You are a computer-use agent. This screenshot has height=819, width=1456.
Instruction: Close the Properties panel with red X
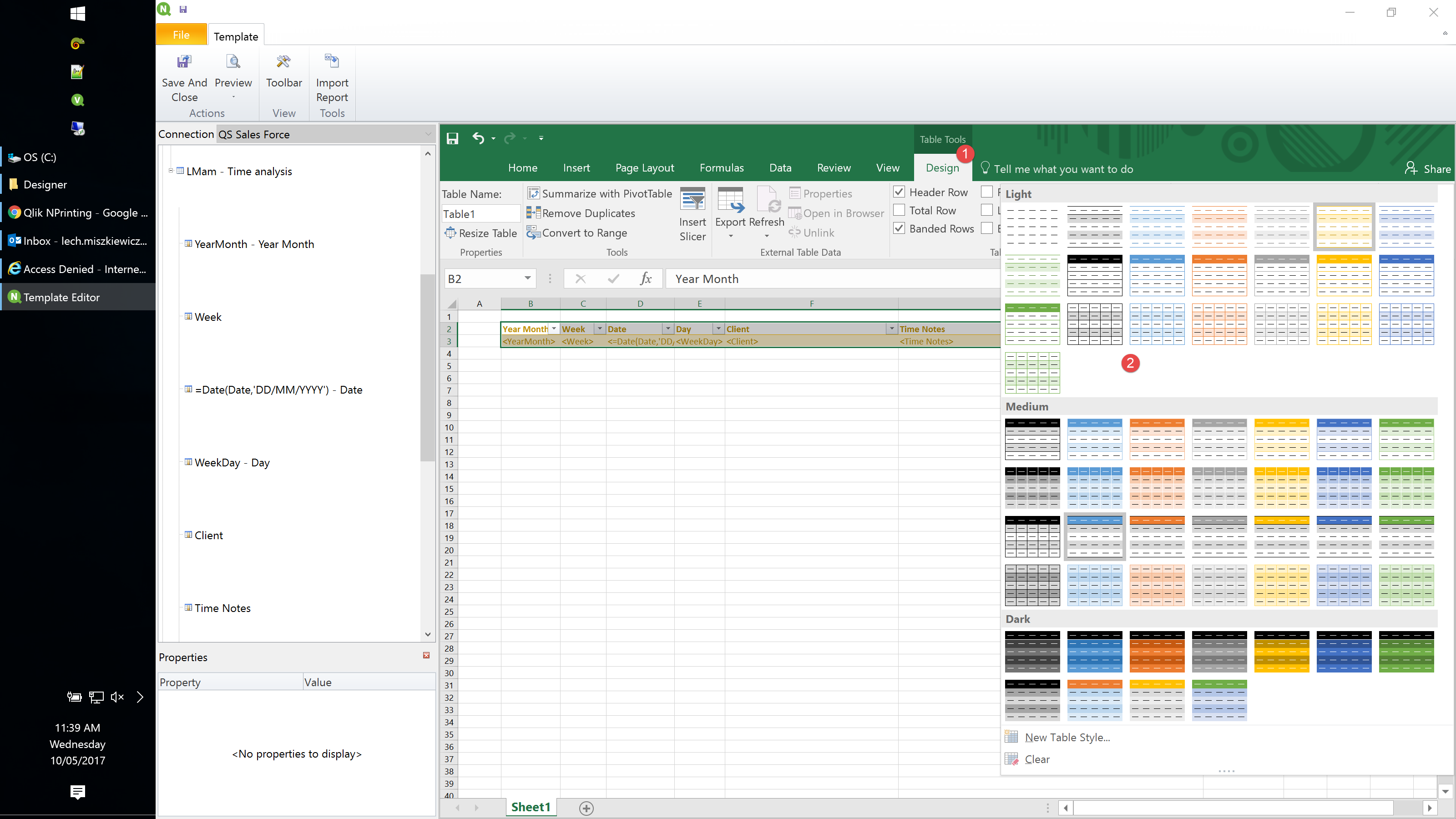[426, 655]
